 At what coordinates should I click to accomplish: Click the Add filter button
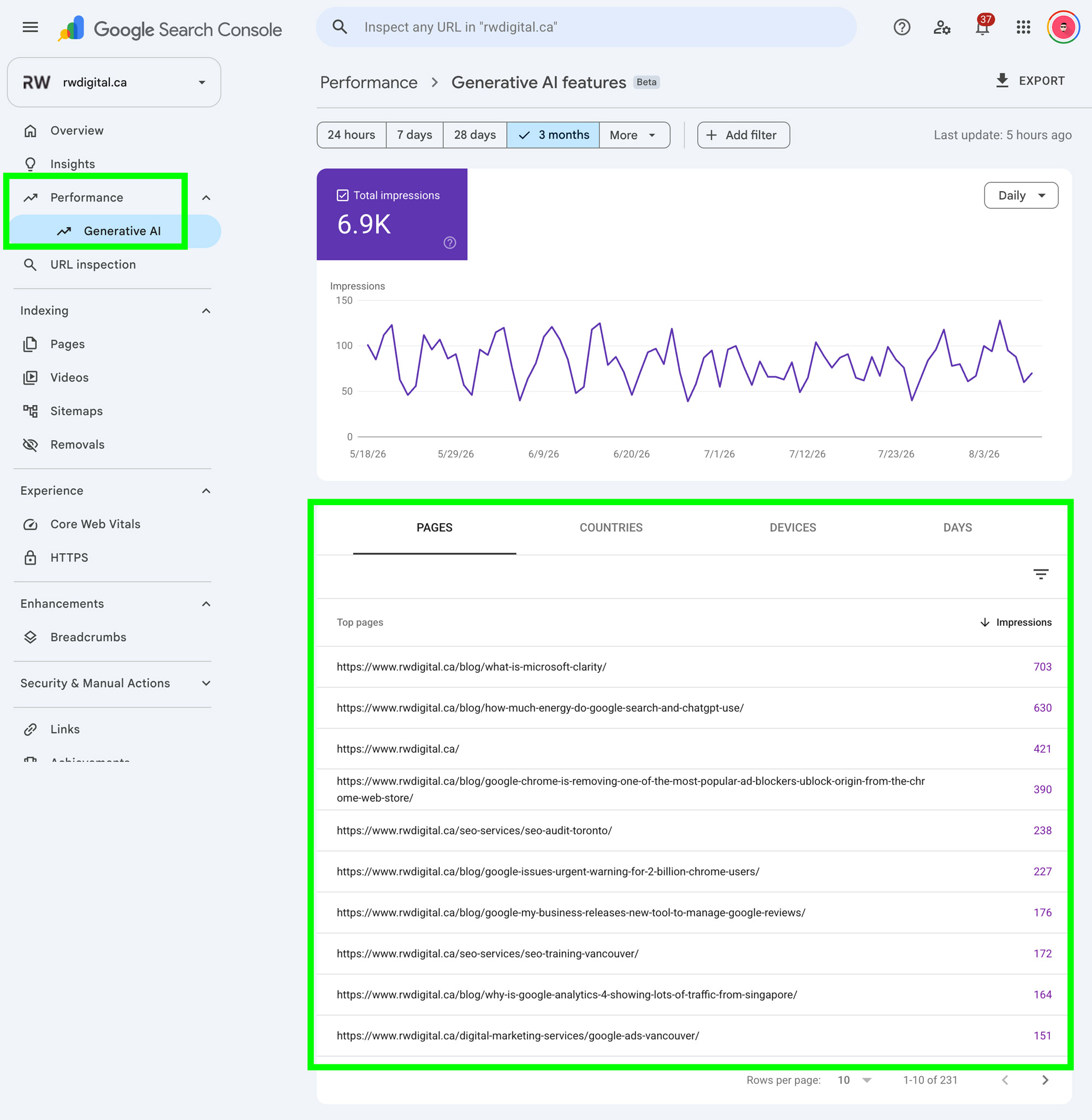[x=743, y=135]
